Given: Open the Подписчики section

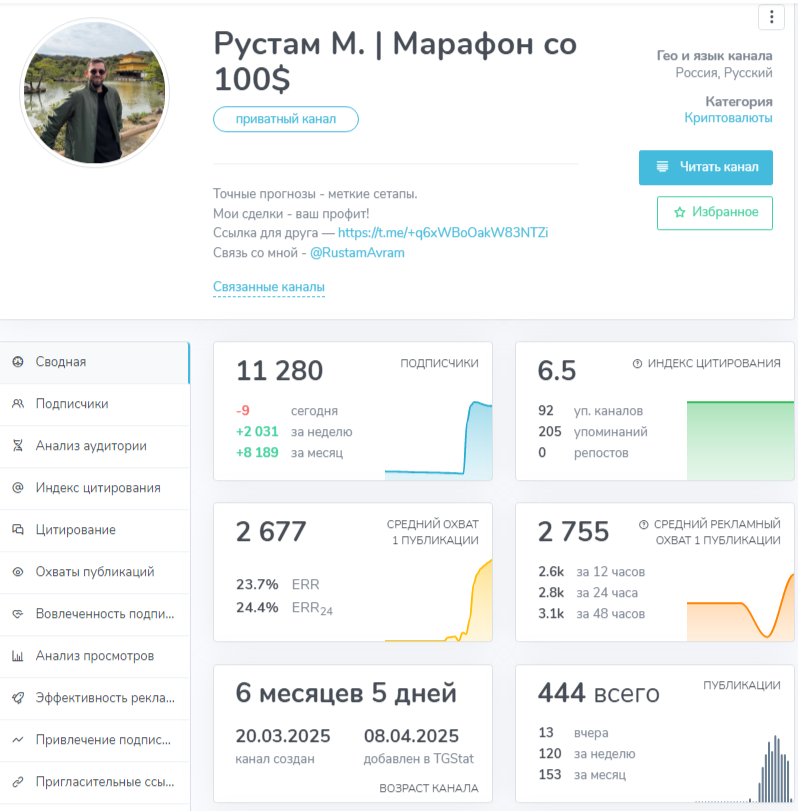Looking at the screenshot, I should tap(95, 404).
